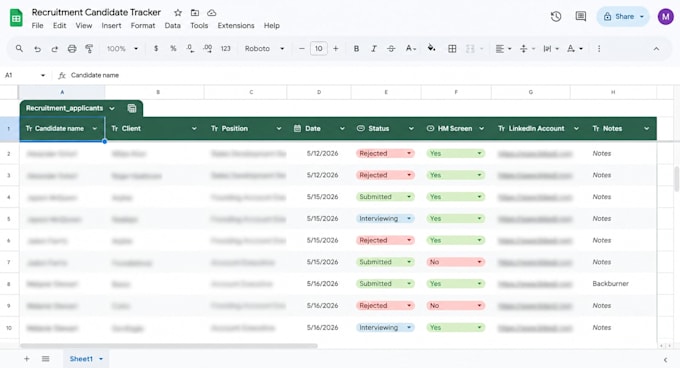Open the borders tool
680x368 pixels.
452,49
